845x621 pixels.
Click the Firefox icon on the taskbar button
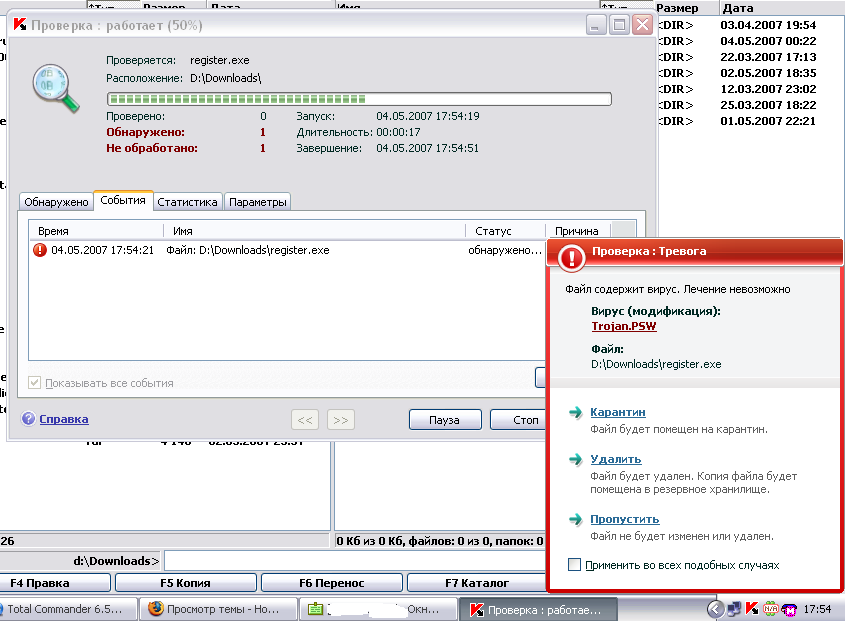(x=156, y=609)
